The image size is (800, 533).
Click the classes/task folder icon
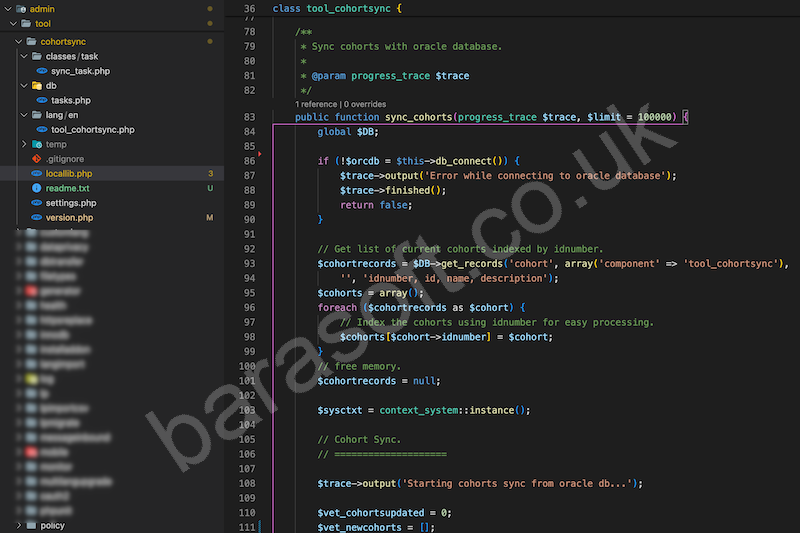click(x=37, y=56)
